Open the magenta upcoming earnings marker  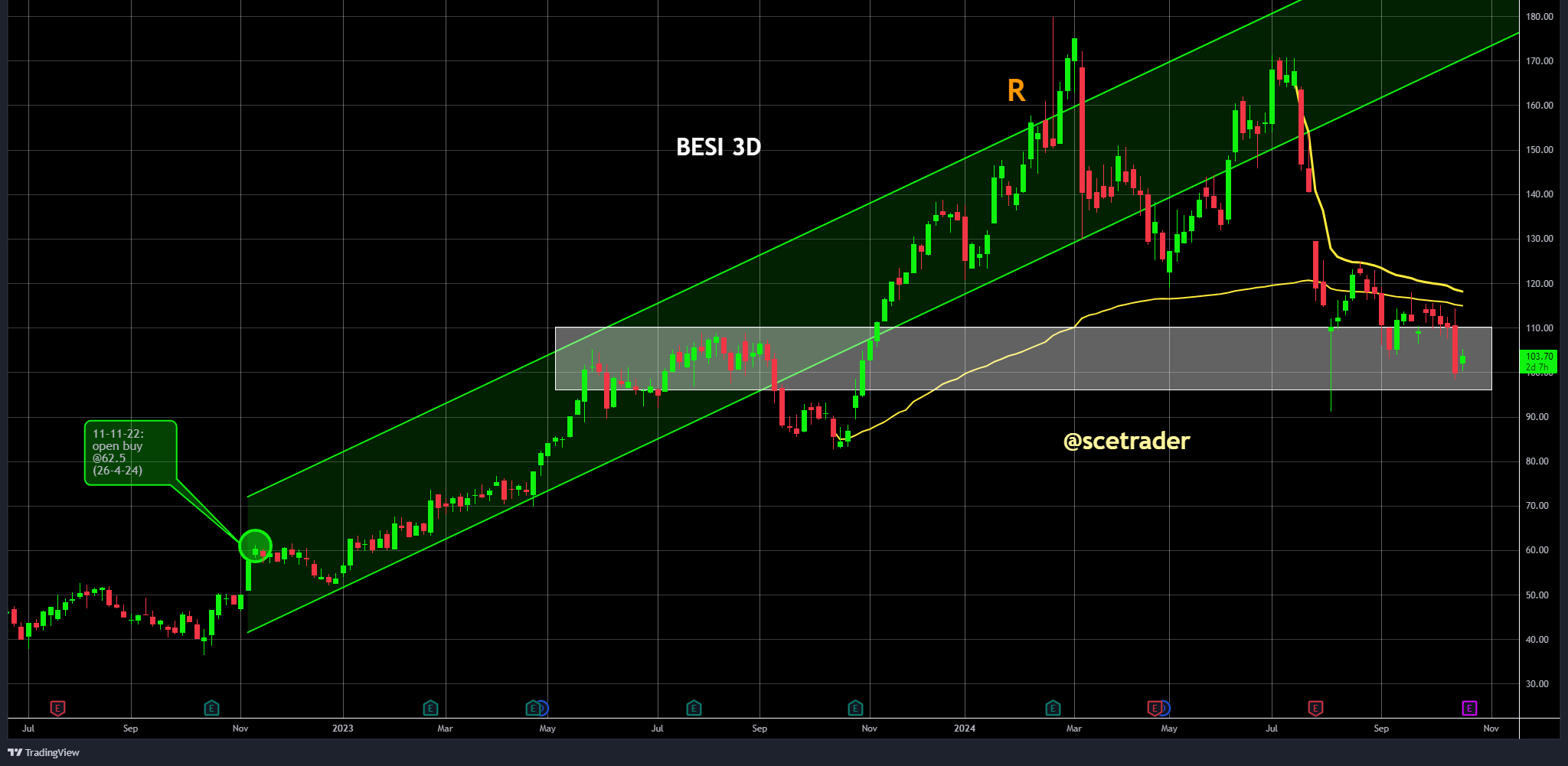(1469, 708)
